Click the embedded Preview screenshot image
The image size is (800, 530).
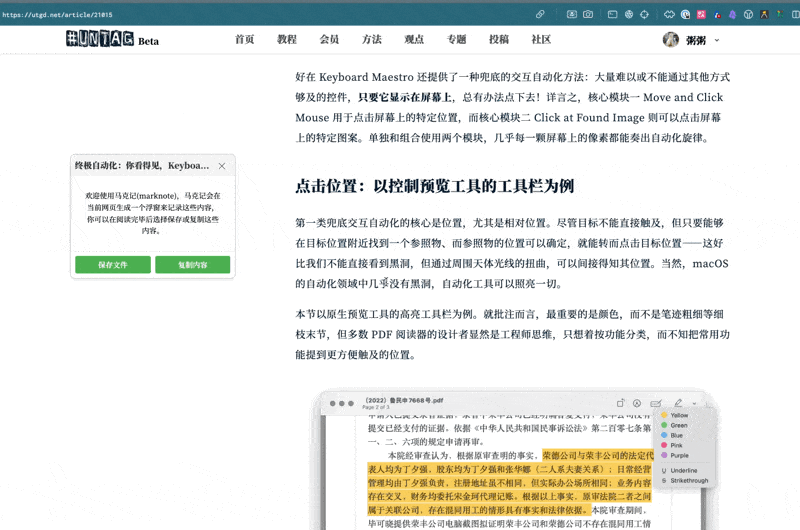click(x=514, y=459)
